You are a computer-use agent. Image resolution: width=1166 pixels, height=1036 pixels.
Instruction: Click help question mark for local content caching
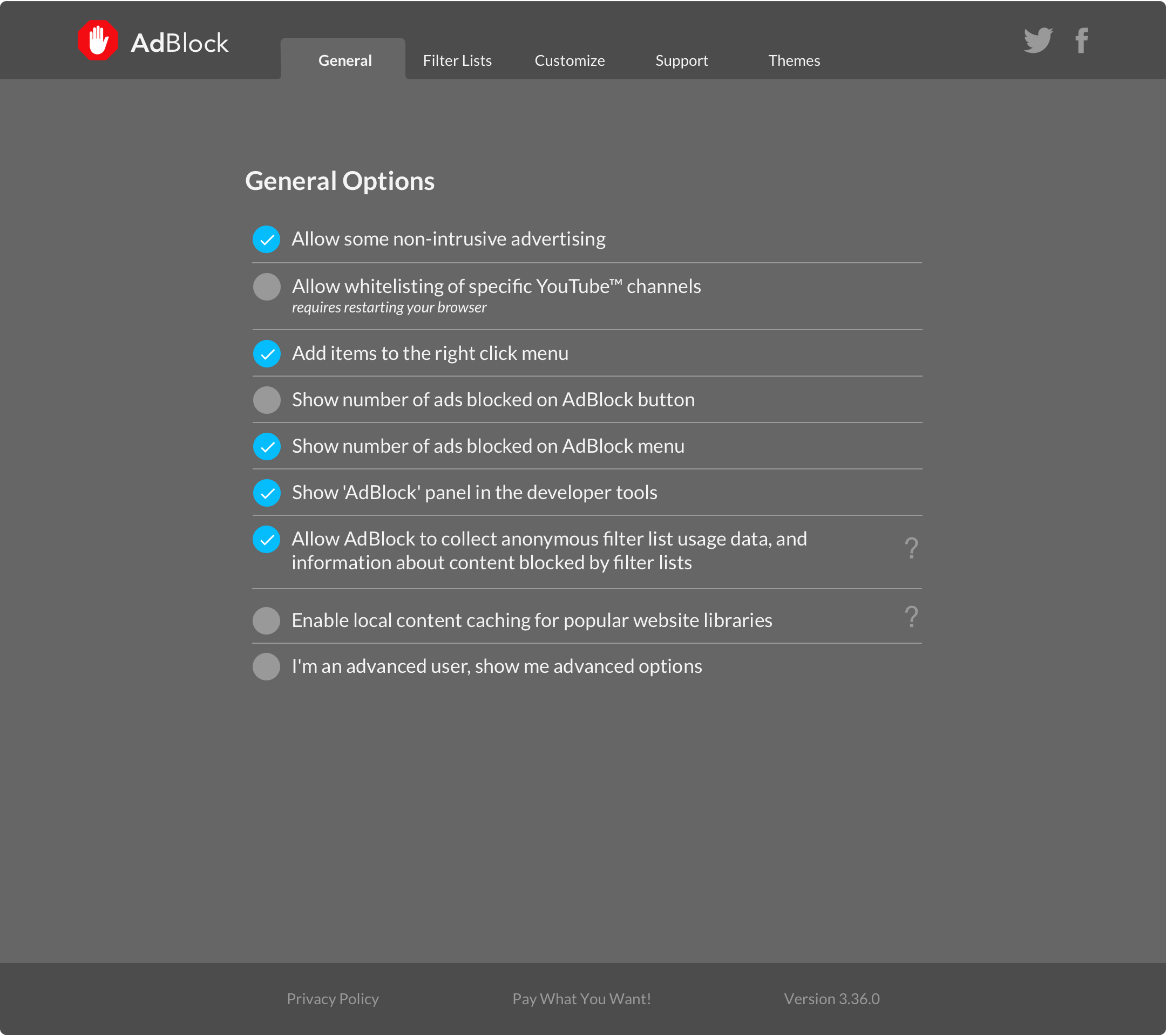(911, 617)
